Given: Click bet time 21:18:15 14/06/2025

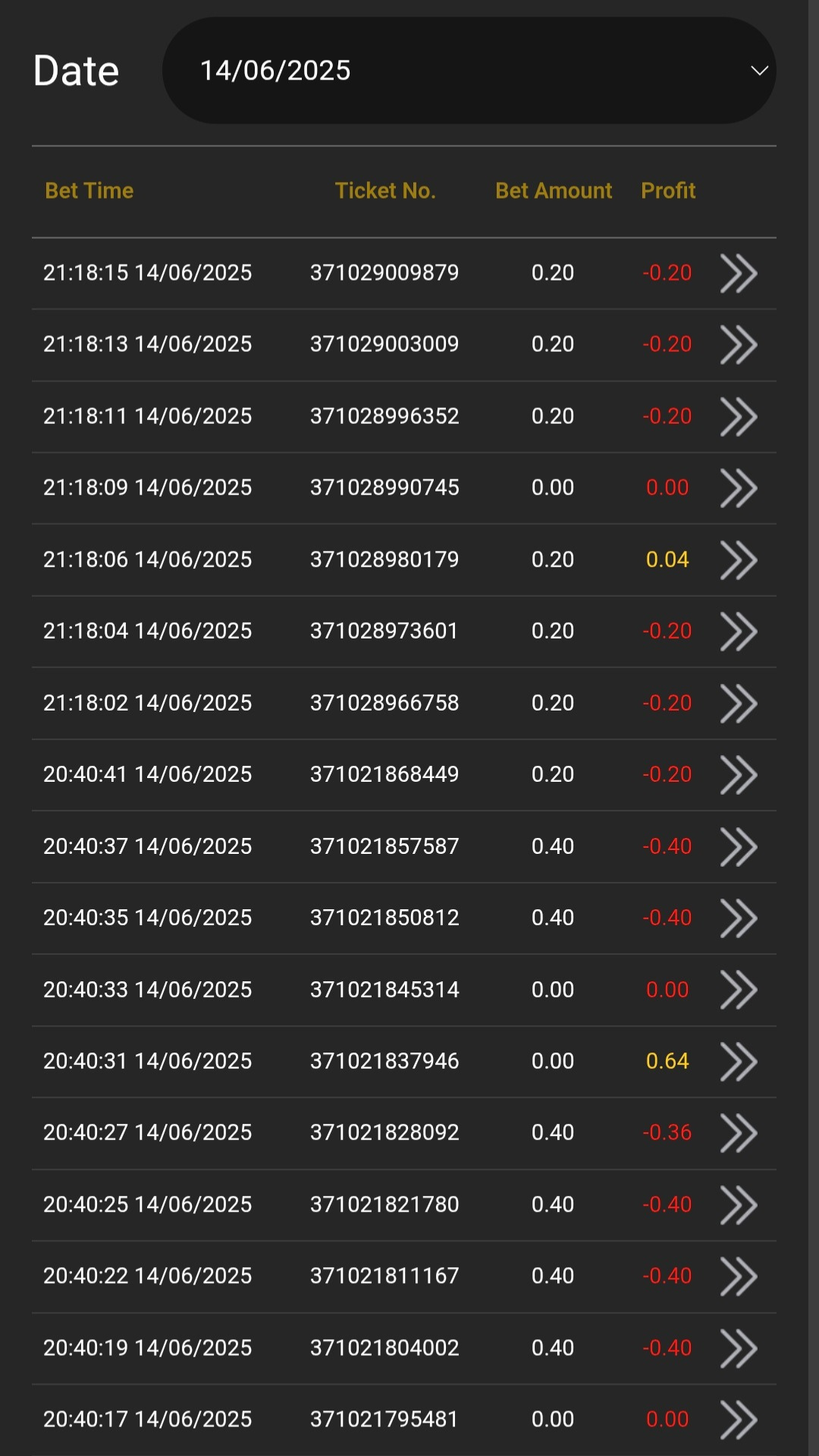Looking at the screenshot, I should coord(147,272).
